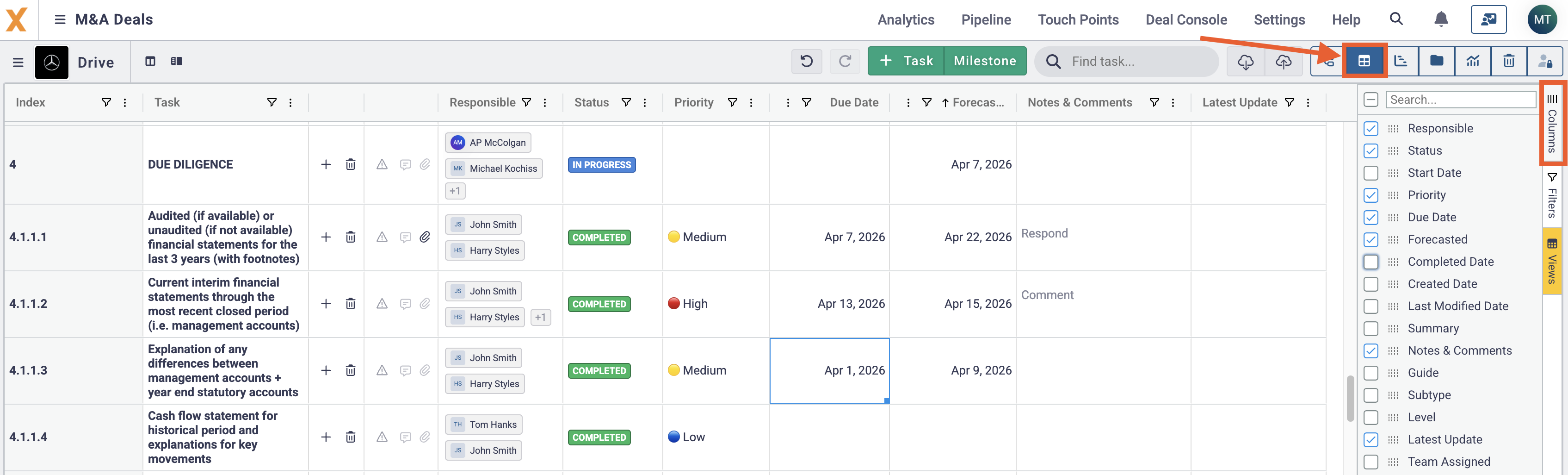Viewport: 1568px width, 475px height.
Task: Click the undo arrow button
Action: tap(807, 61)
